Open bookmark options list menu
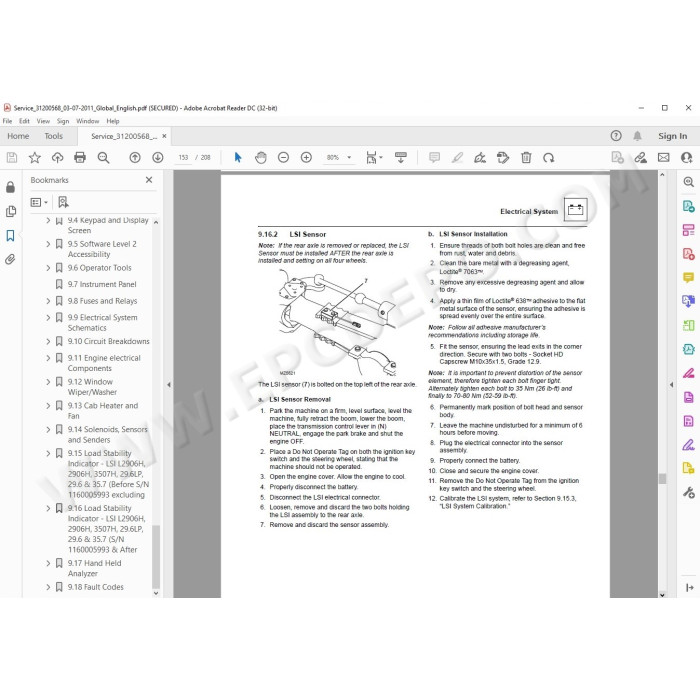This screenshot has height=700, width=700. coord(39,202)
